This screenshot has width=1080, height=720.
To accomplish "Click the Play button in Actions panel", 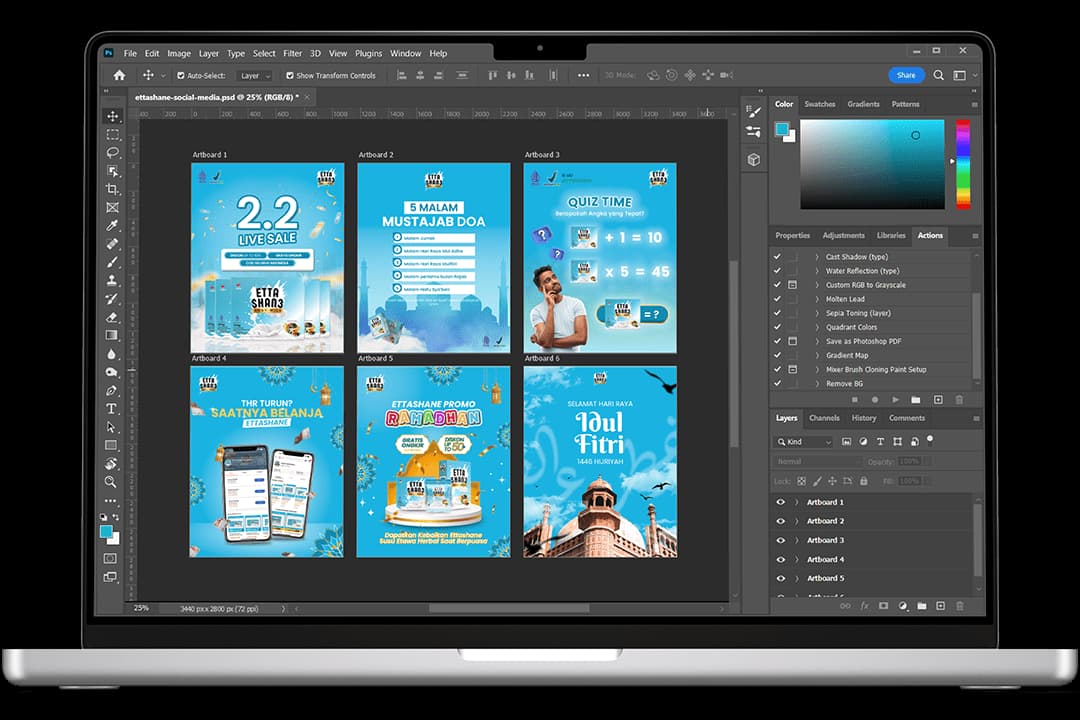I will 895,399.
